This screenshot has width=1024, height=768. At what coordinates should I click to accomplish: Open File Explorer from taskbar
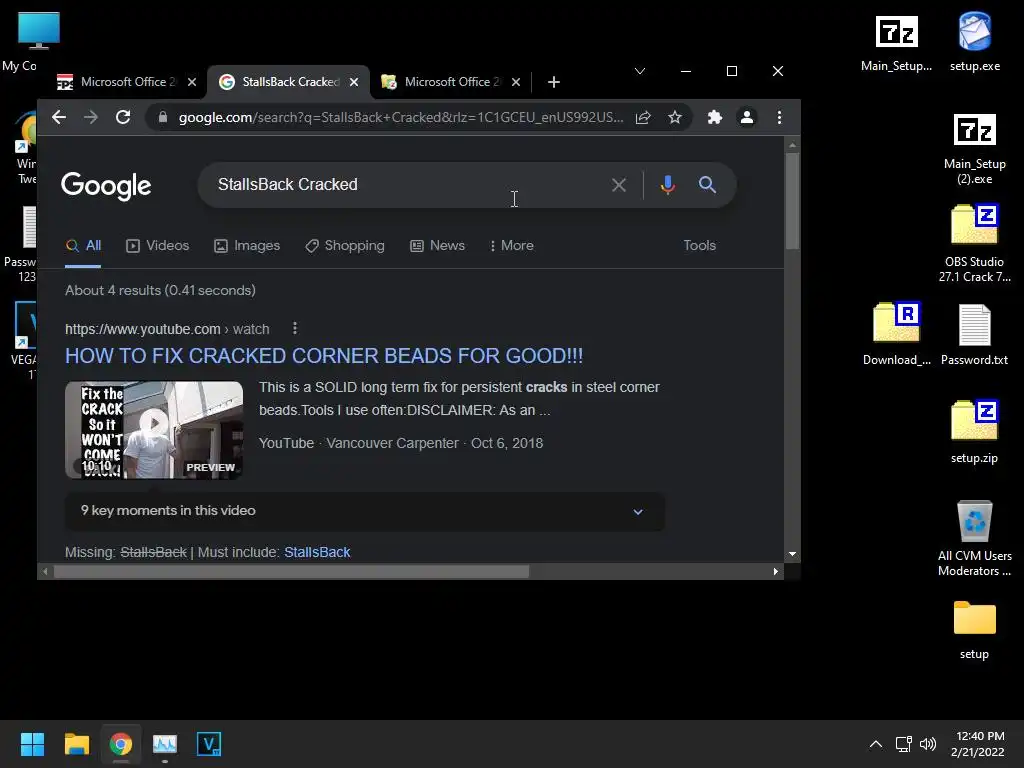(76, 744)
